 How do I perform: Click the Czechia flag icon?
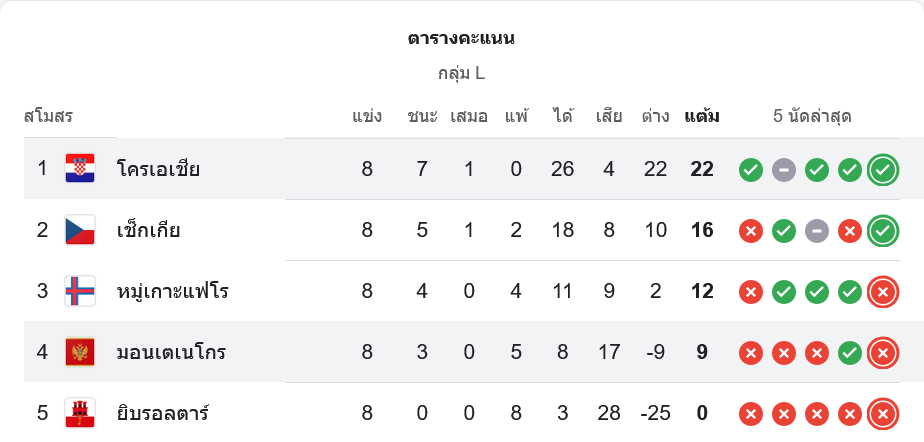(80, 230)
